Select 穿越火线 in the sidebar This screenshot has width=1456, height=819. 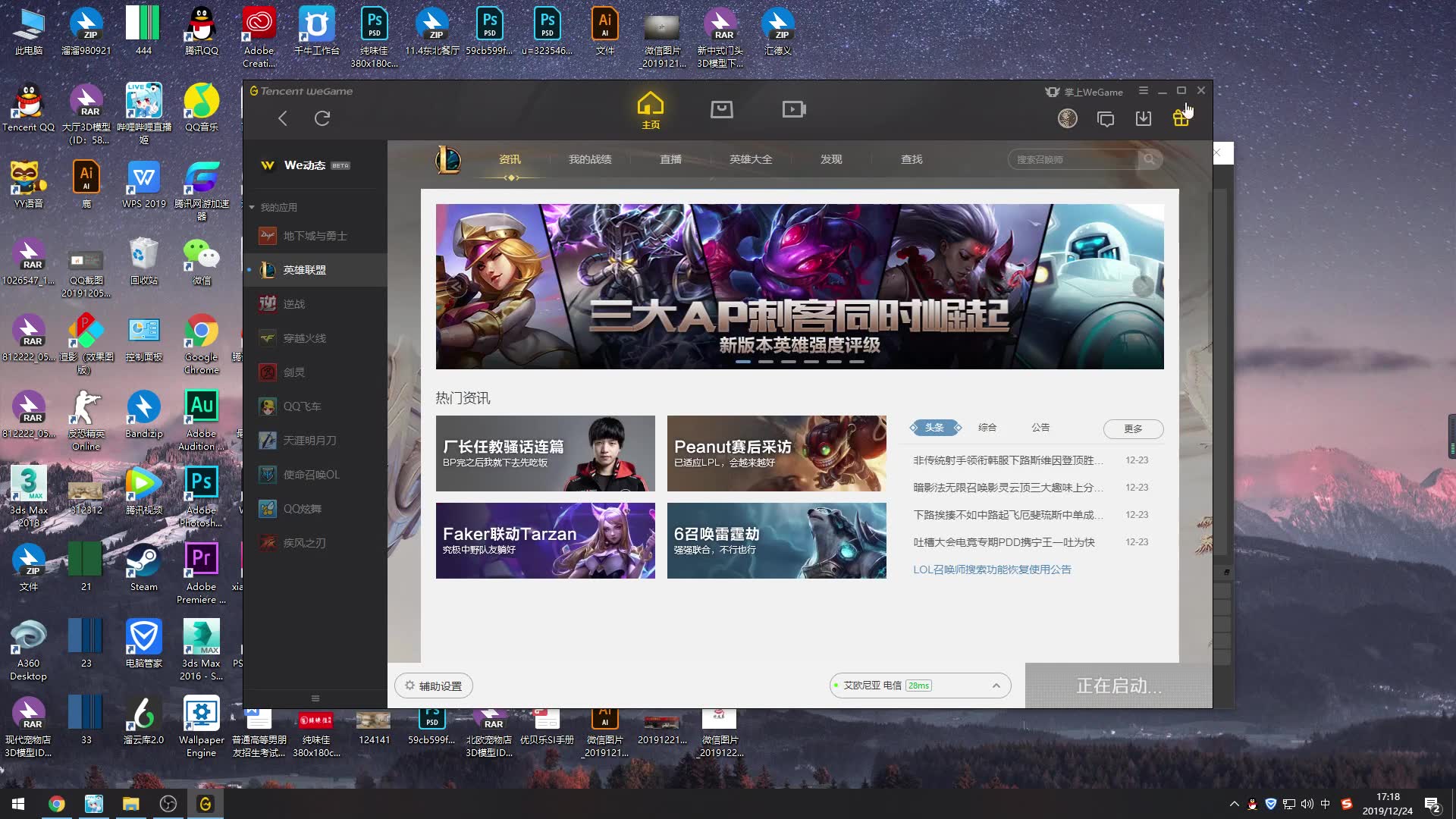coord(315,338)
